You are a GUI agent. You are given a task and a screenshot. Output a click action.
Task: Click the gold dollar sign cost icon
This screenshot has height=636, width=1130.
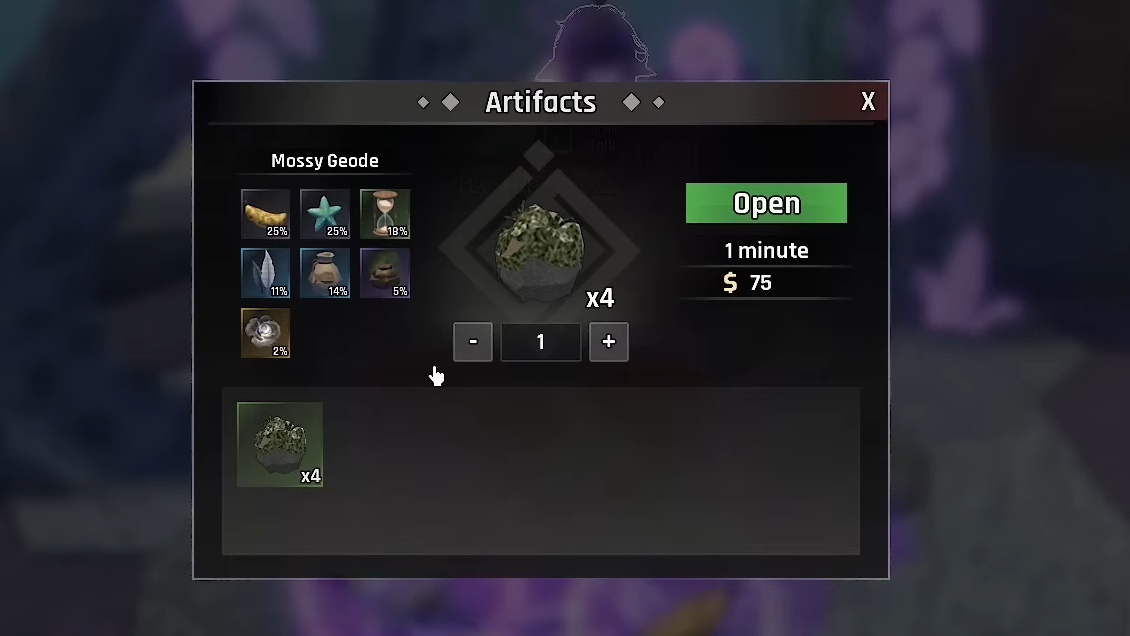point(730,283)
